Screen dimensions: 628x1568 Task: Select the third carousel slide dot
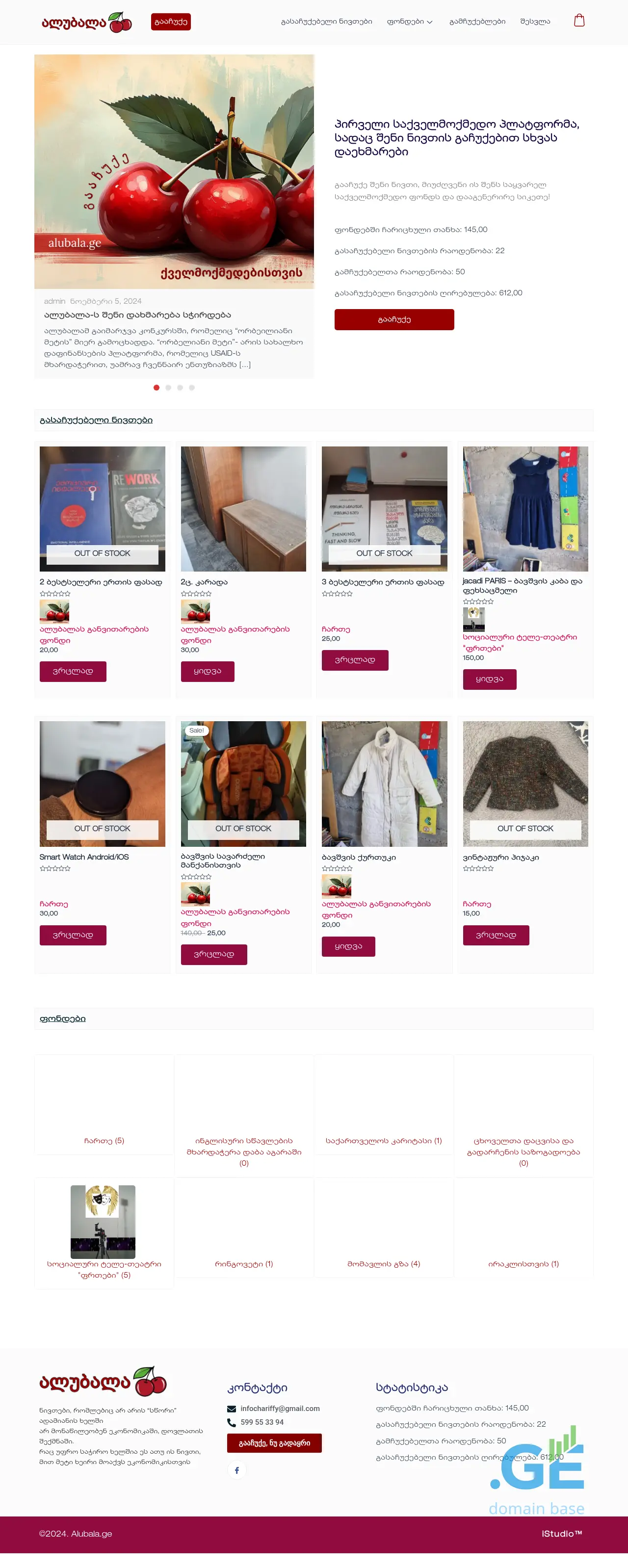point(180,388)
